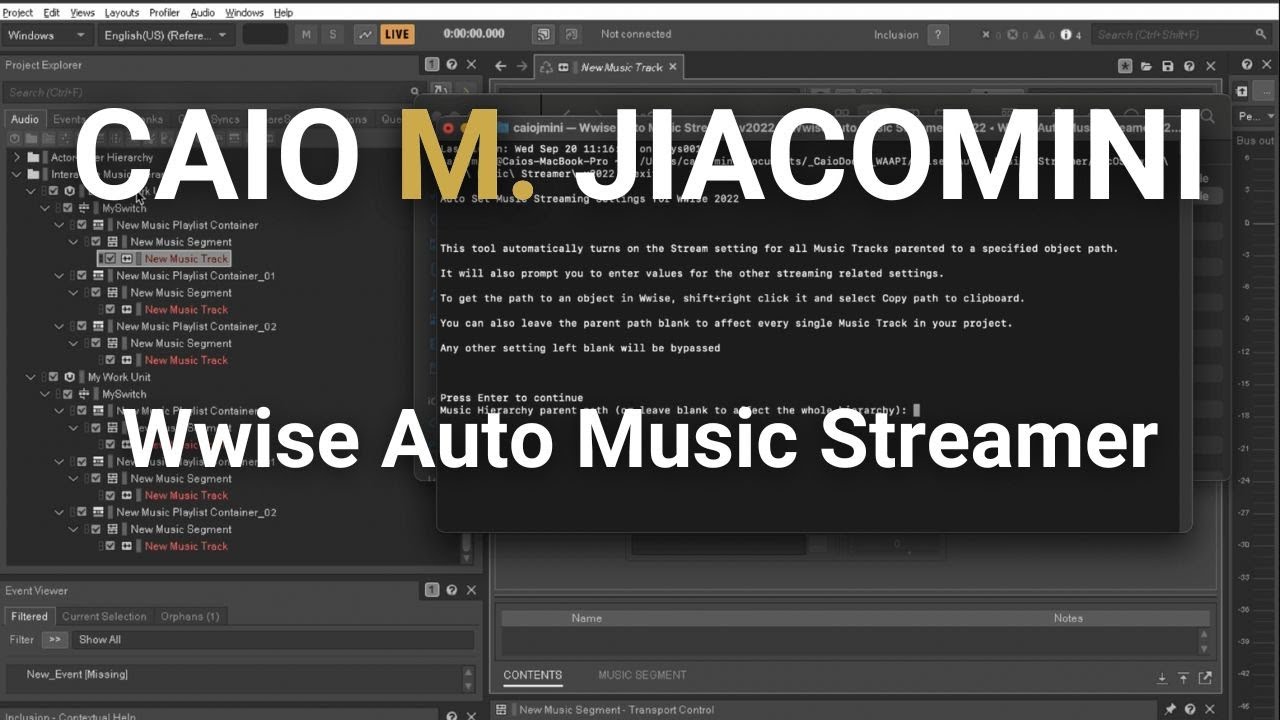Go back with the left arrow button
Image resolution: width=1280 pixels, height=720 pixels.
pyautogui.click(x=501, y=66)
